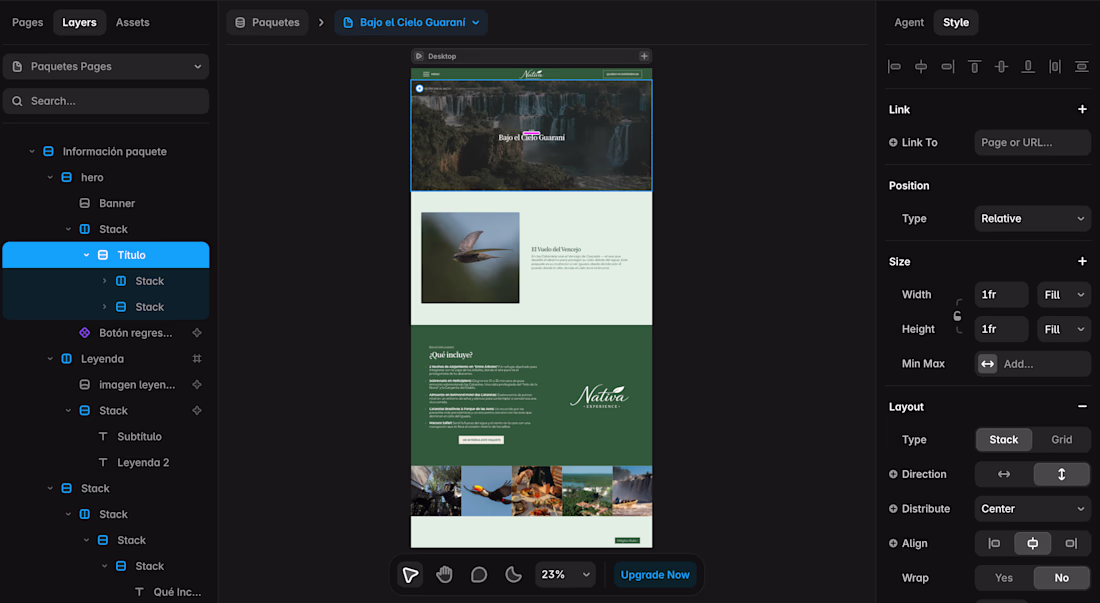Select the hand pan tool
The width and height of the screenshot is (1100, 603).
pos(445,575)
